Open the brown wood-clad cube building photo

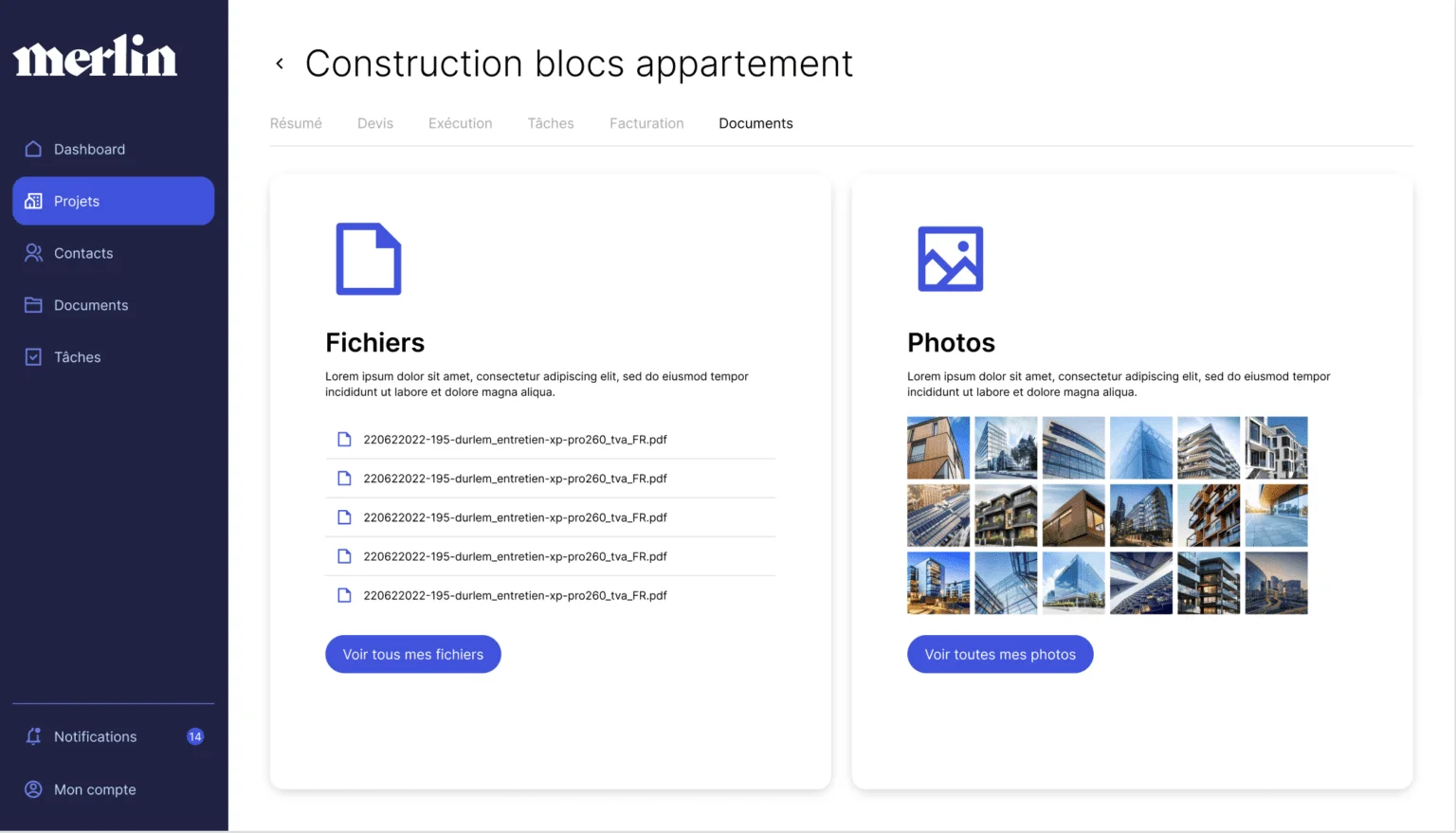pos(1074,516)
